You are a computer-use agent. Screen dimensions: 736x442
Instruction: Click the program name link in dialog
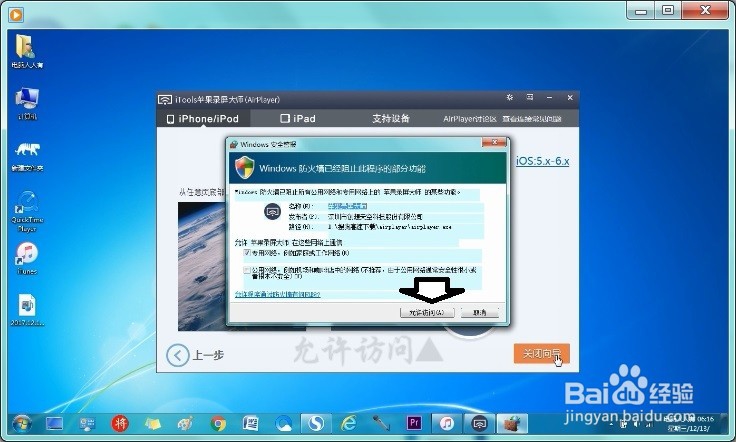click(347, 206)
